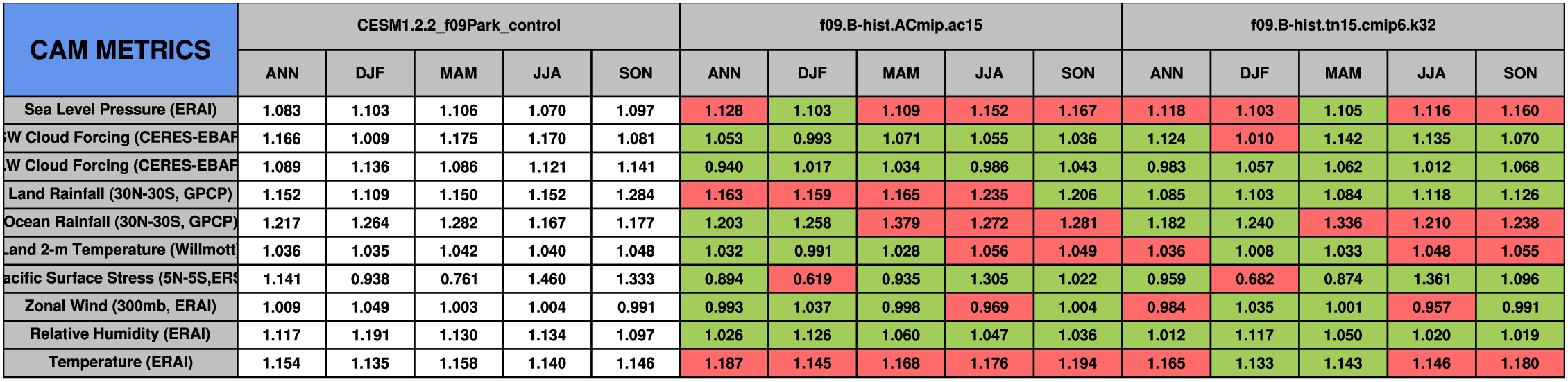Click the green cell showing 0.940
Screen dimensions: 1568x382
[724, 166]
